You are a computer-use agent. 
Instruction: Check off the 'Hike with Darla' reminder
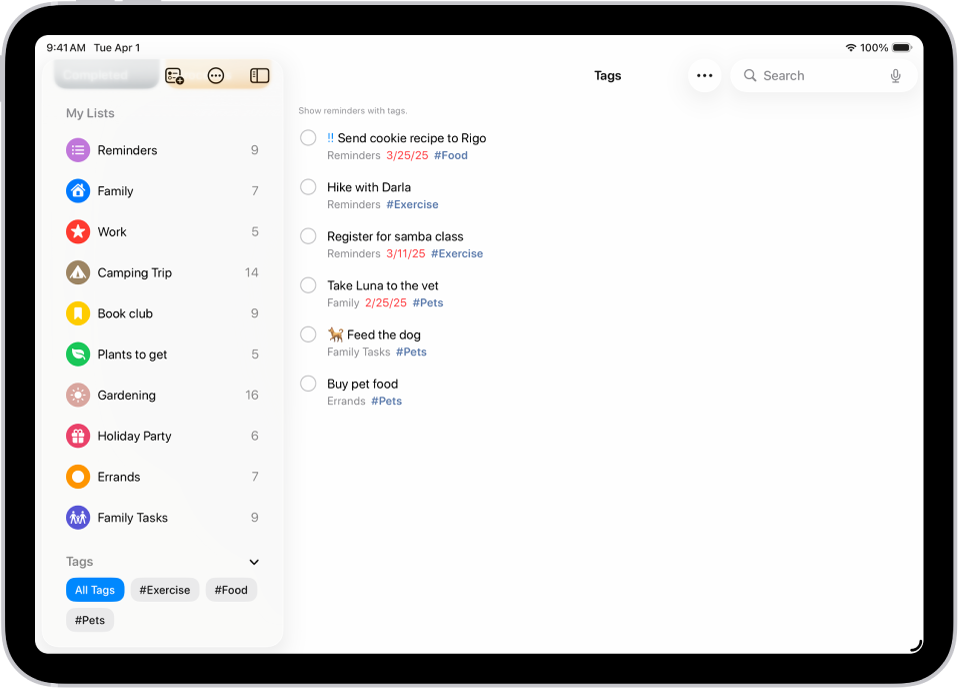(307, 187)
